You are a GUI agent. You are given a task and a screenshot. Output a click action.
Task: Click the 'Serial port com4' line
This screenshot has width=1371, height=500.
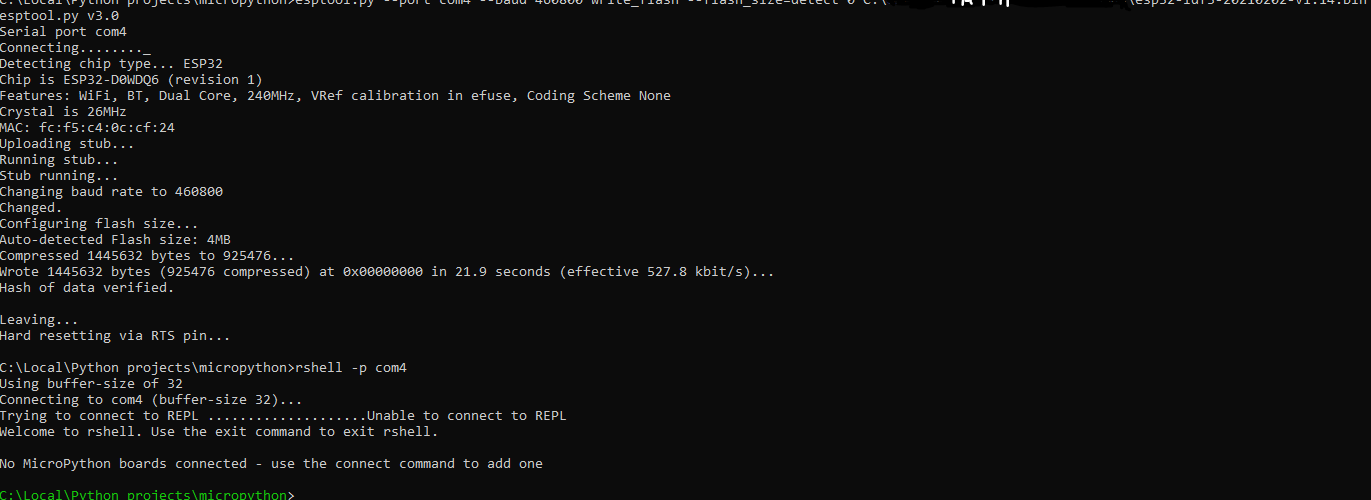click(x=64, y=32)
